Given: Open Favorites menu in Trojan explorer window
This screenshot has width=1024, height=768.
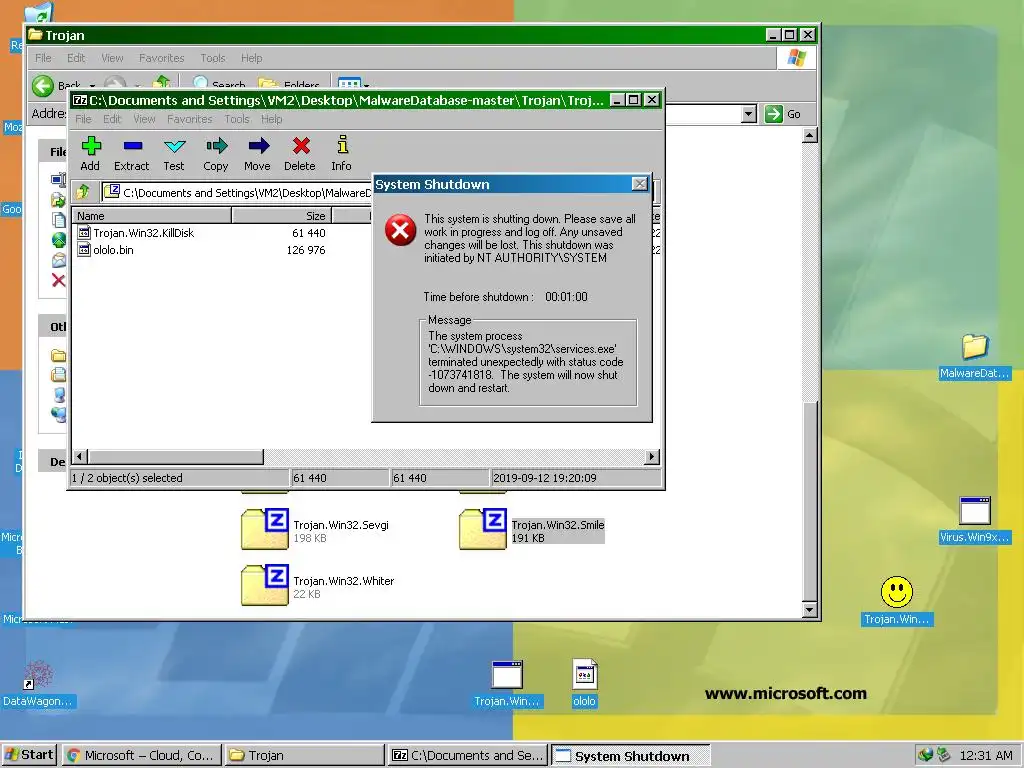Looking at the screenshot, I should point(161,58).
